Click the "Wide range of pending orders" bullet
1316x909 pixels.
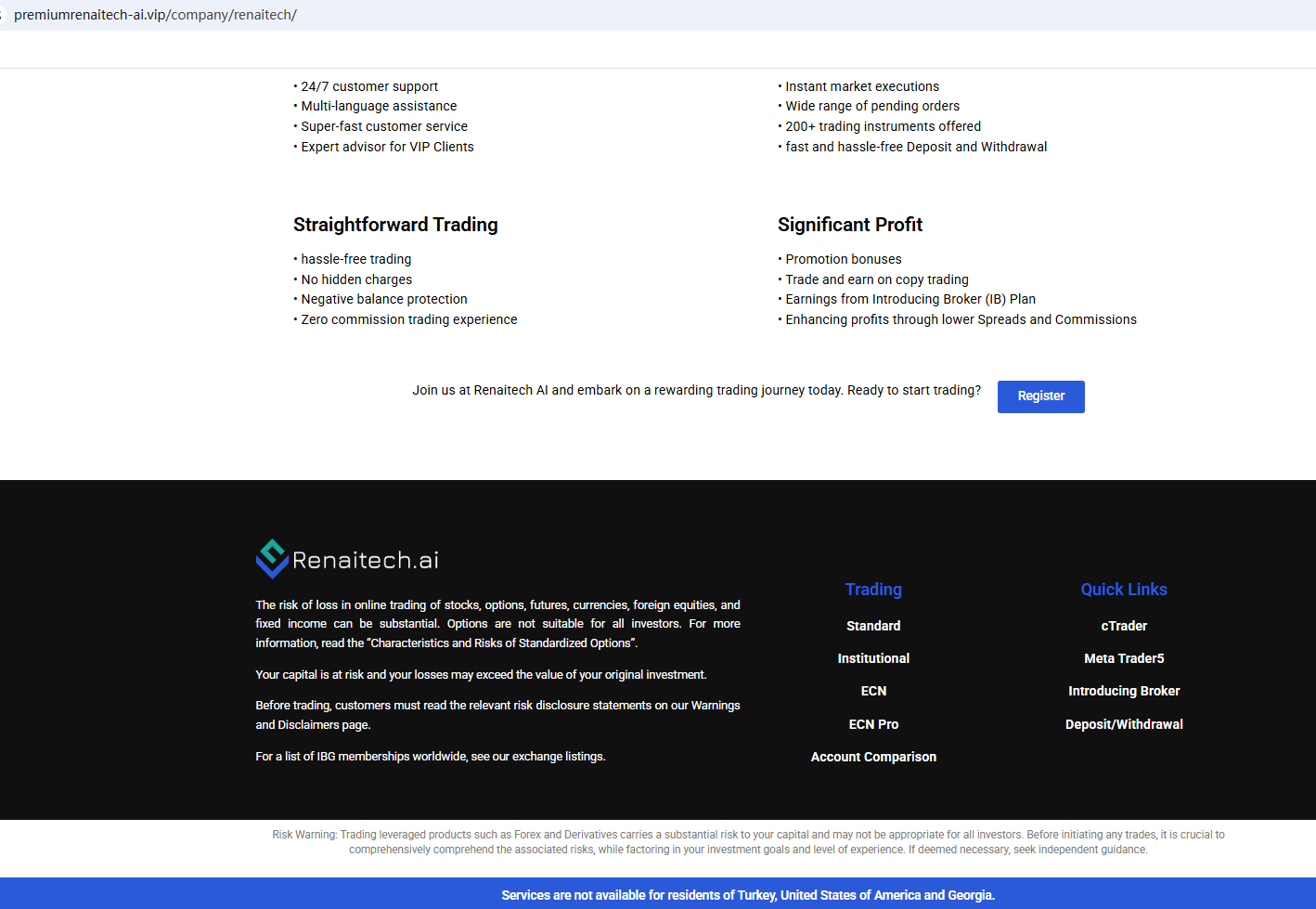point(869,106)
